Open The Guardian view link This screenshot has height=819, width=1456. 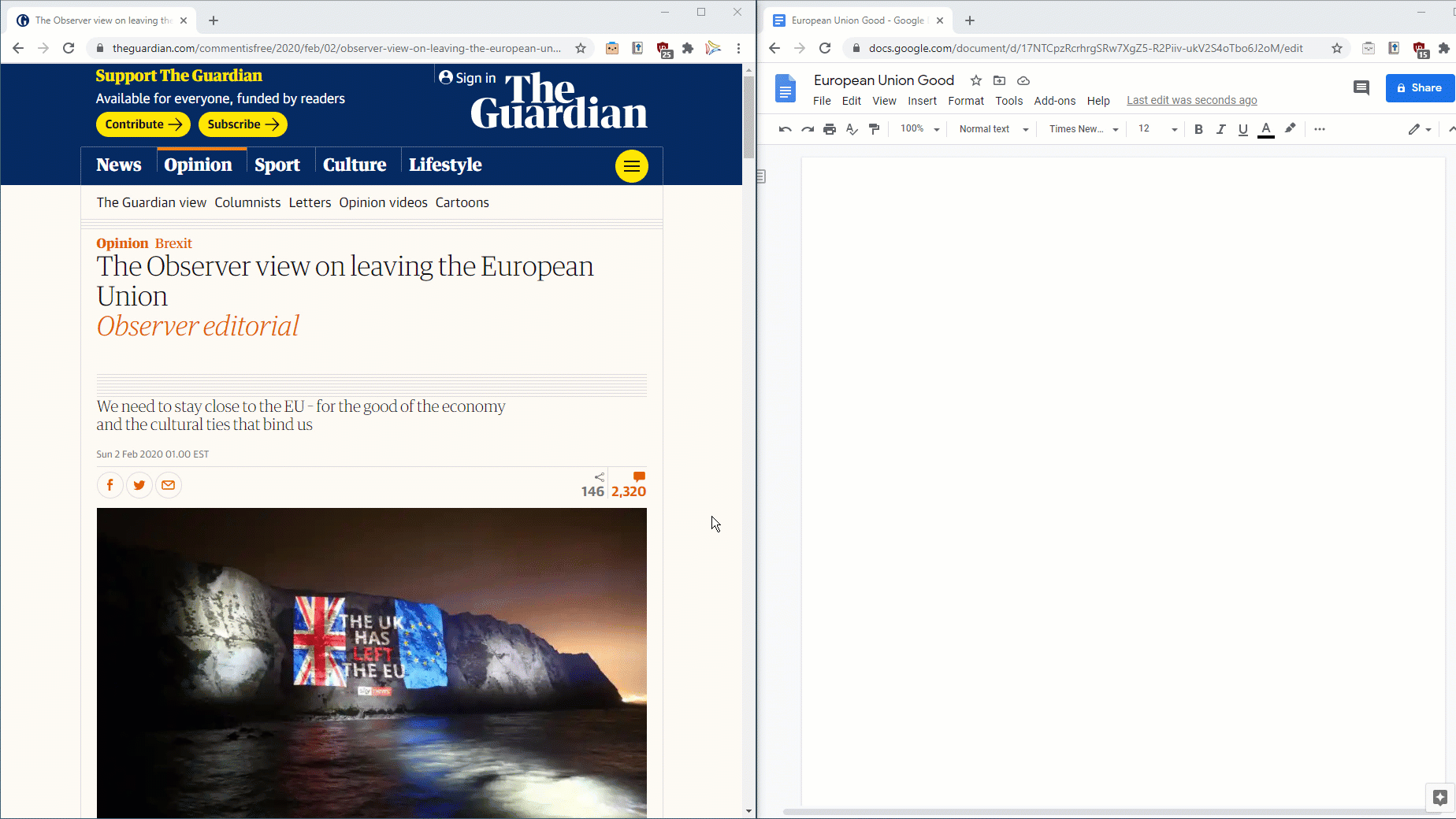151,202
